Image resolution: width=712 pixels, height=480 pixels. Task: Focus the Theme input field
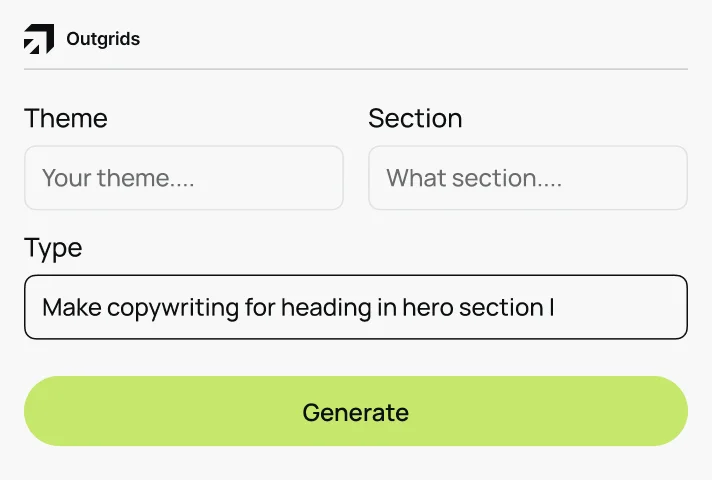[184, 178]
